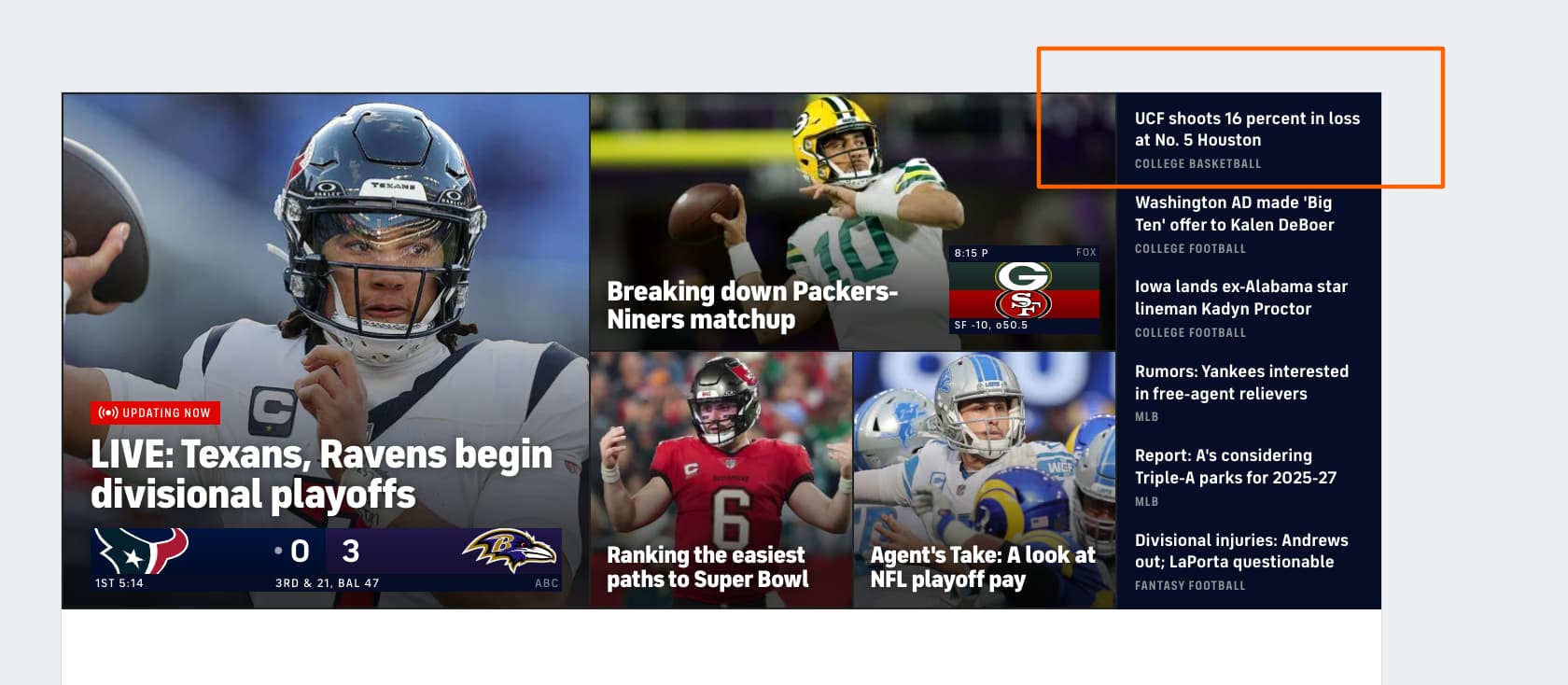Open LIVE: Texans, Ravens begin divisional playoffs
Viewport: 1568px width, 685px height.
pyautogui.click(x=322, y=474)
